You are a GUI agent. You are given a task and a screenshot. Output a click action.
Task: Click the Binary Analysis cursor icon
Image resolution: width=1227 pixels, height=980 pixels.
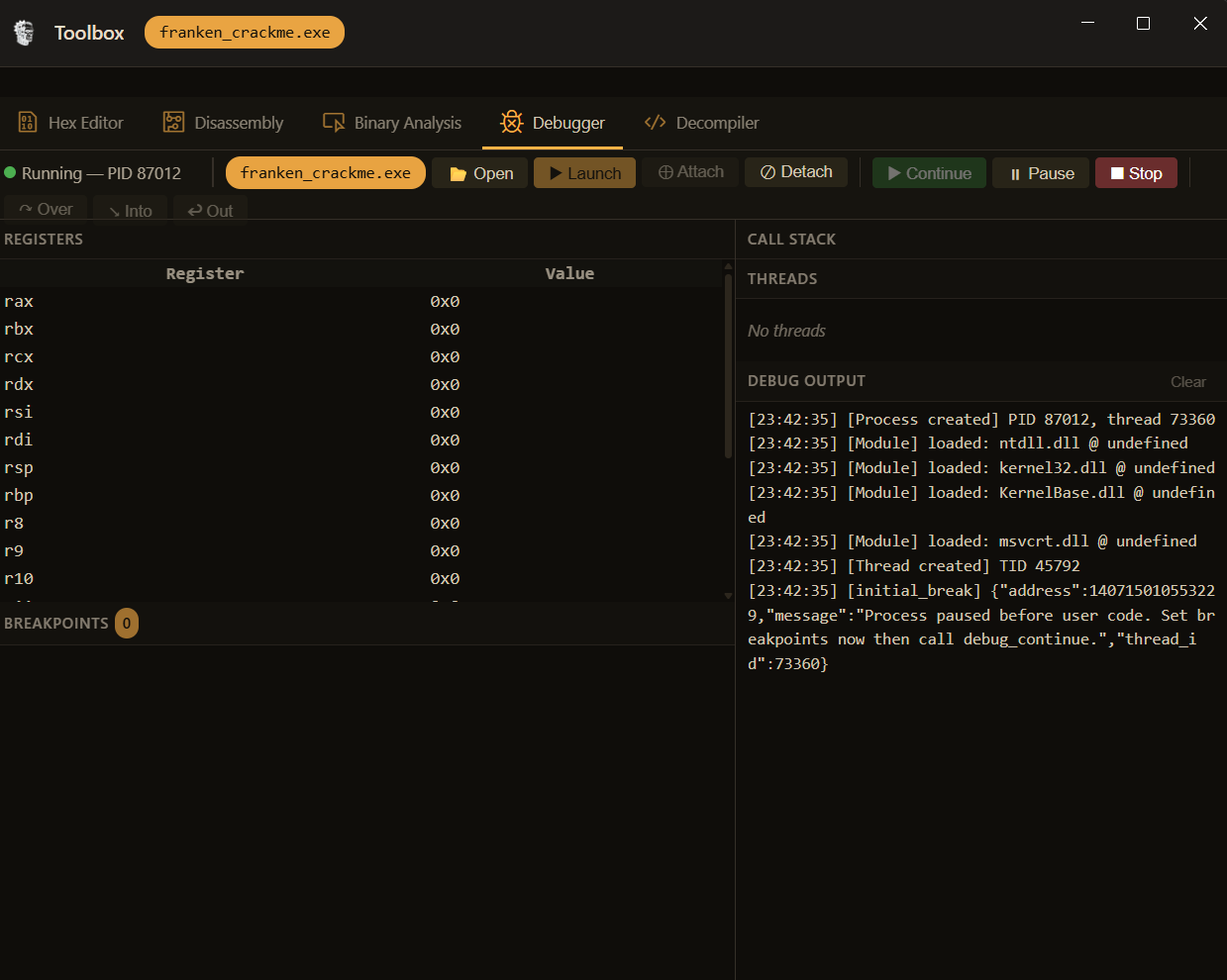tap(334, 123)
